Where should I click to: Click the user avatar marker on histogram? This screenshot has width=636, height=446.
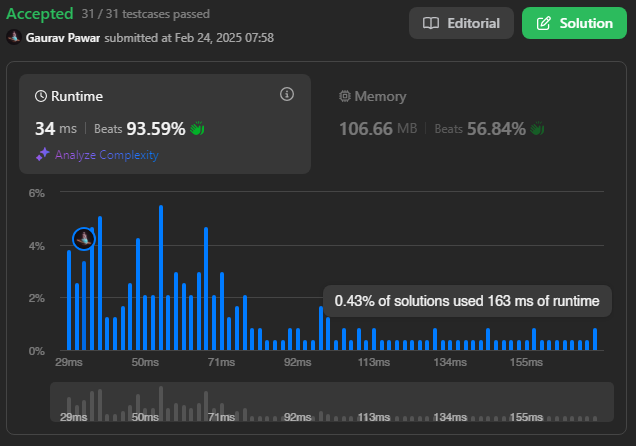84,238
